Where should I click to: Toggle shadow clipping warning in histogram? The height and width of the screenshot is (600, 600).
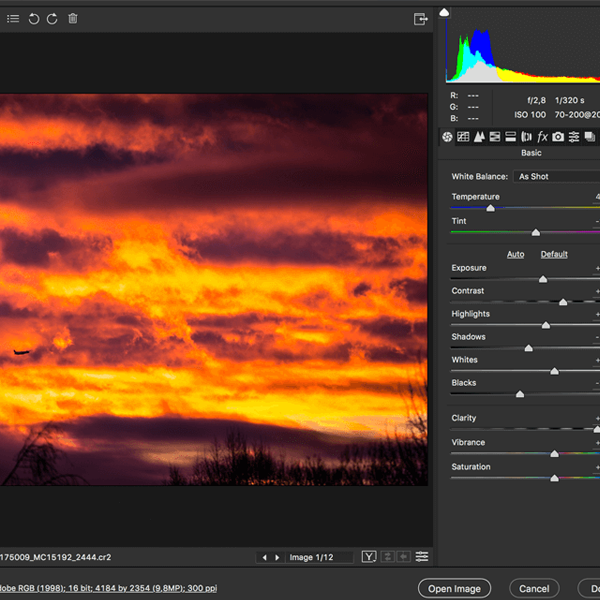pyautogui.click(x=444, y=13)
